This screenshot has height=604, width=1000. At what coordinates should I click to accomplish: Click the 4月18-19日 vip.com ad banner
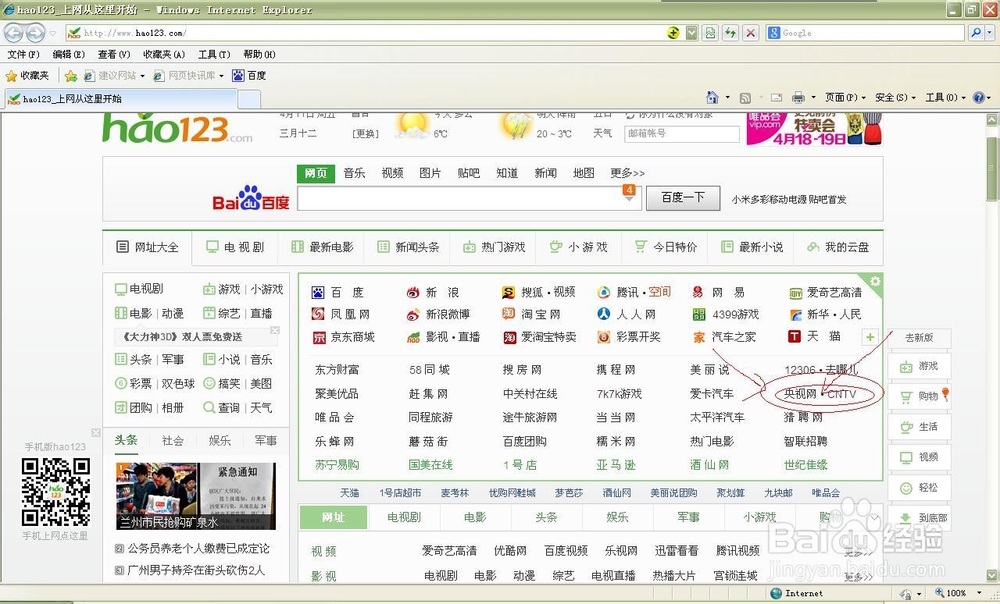point(815,129)
